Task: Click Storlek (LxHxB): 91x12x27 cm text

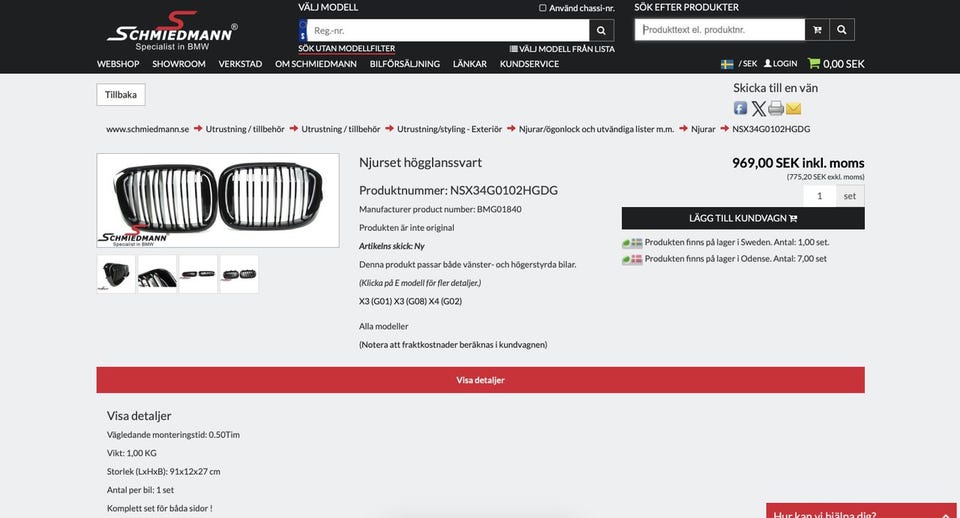Action: pos(163,471)
